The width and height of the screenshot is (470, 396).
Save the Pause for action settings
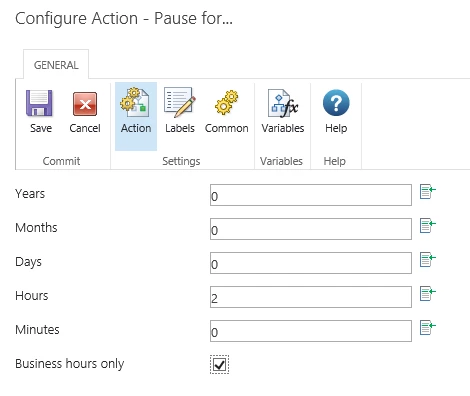(x=40, y=112)
